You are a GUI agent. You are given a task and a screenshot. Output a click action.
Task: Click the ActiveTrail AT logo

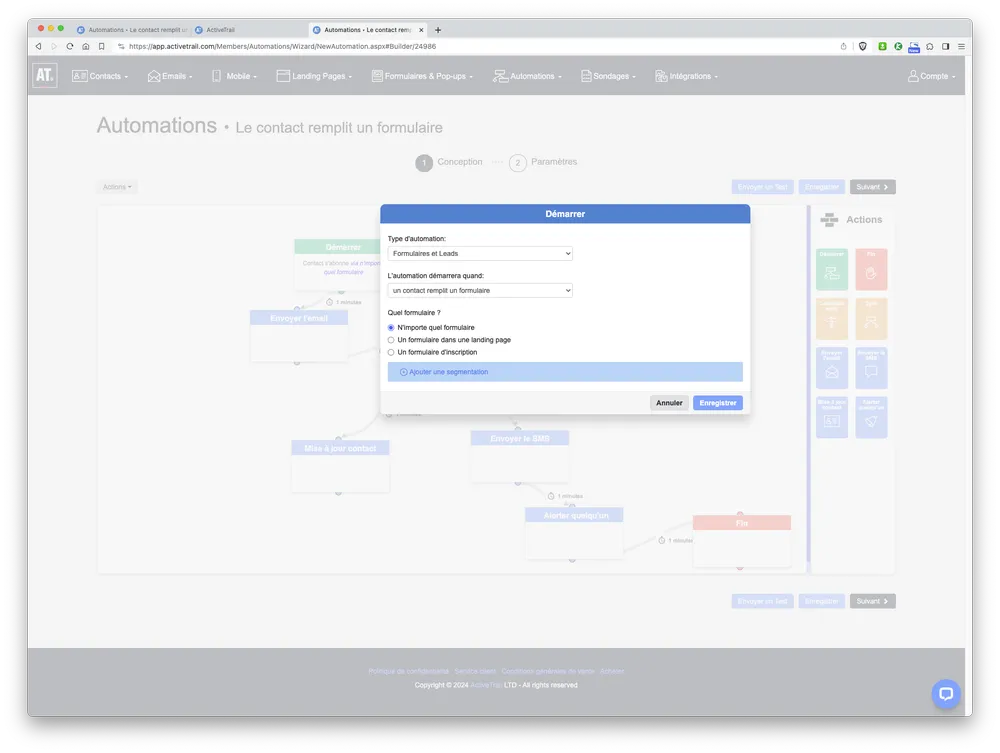[44, 75]
